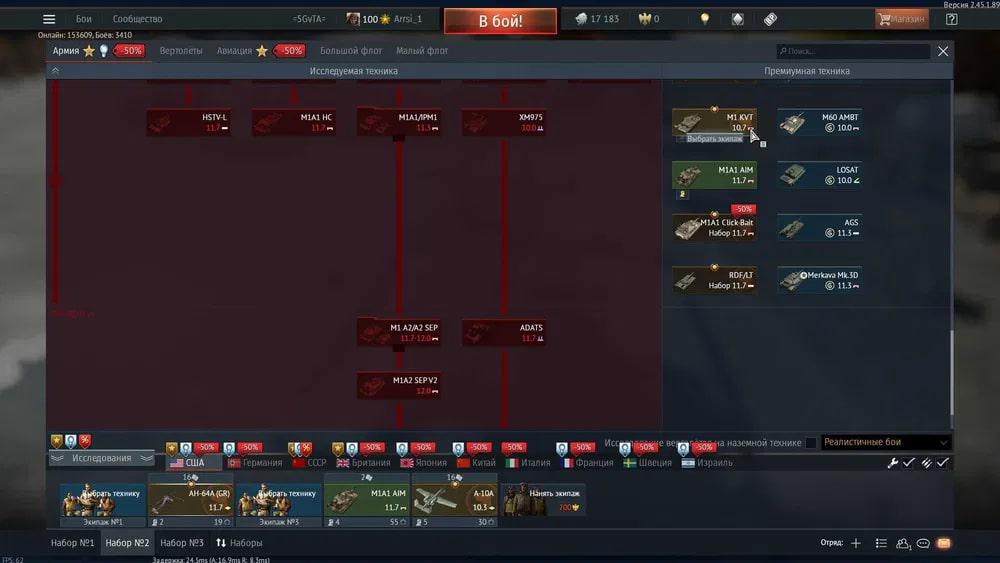Click Нанять экипаж crew slot
The image size is (1000, 563).
coord(543,499)
